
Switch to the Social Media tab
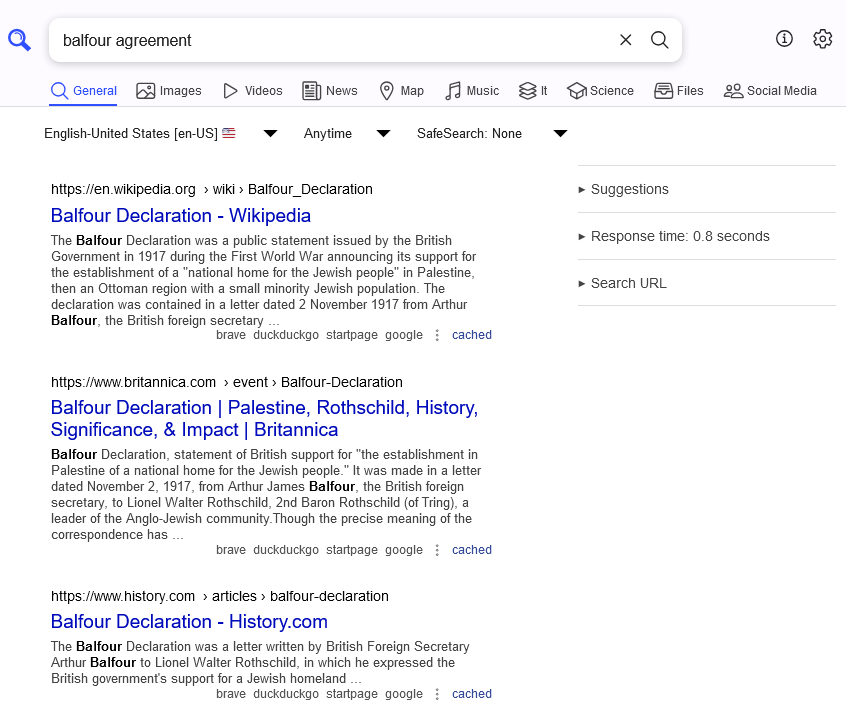click(770, 91)
